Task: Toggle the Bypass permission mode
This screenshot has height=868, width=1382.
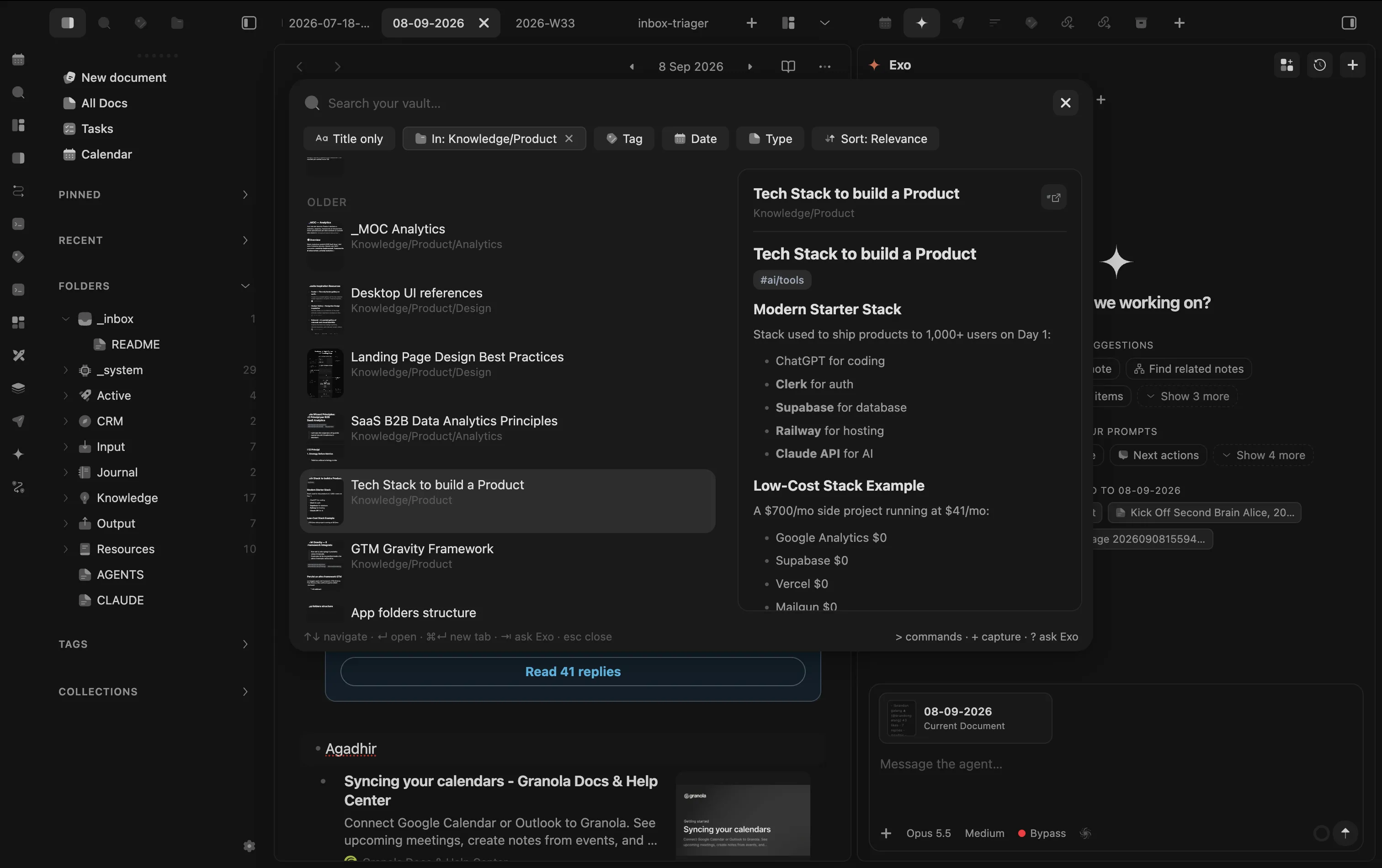Action: tap(1042, 833)
